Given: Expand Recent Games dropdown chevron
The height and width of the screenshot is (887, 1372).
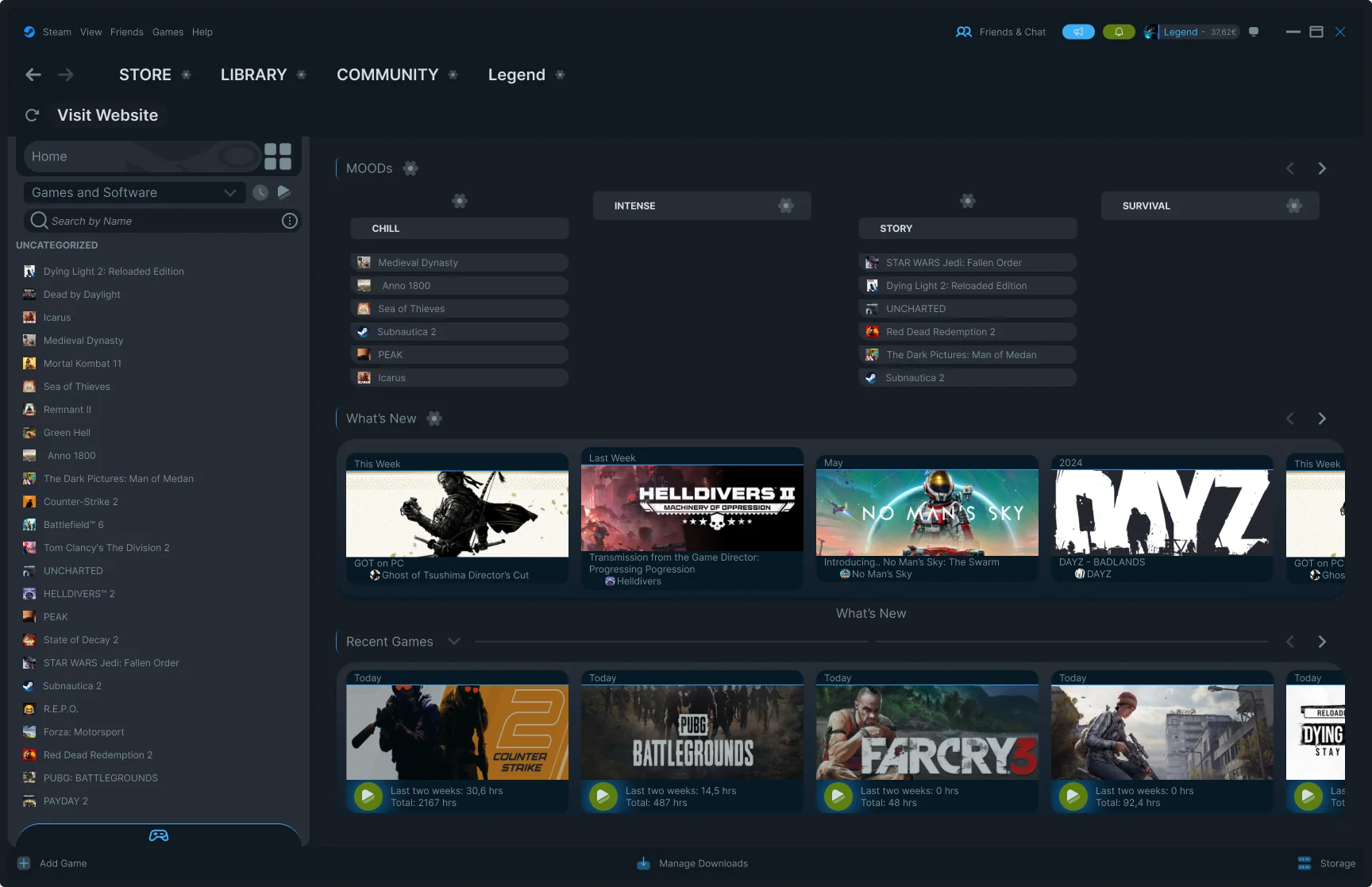Looking at the screenshot, I should coord(454,642).
